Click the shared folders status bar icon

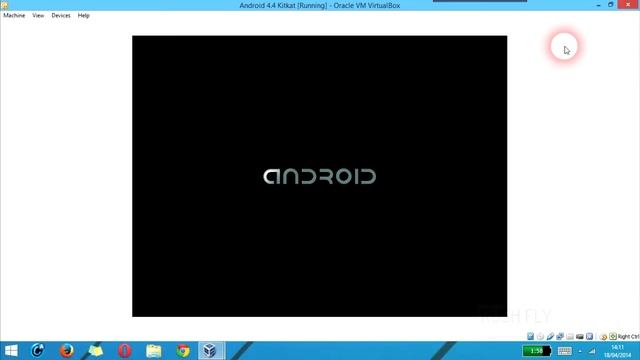click(570, 336)
